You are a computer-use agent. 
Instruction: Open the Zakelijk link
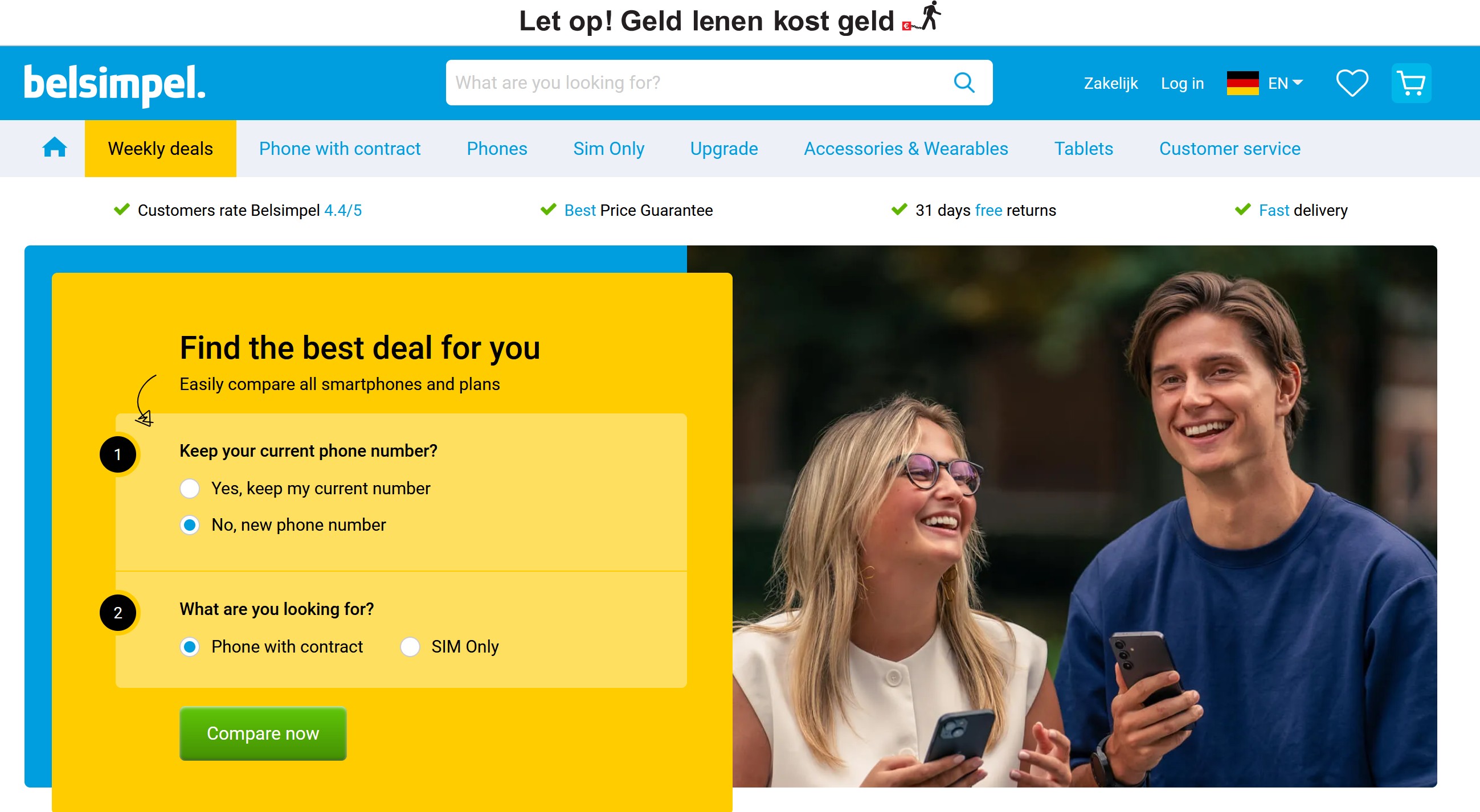click(1111, 83)
